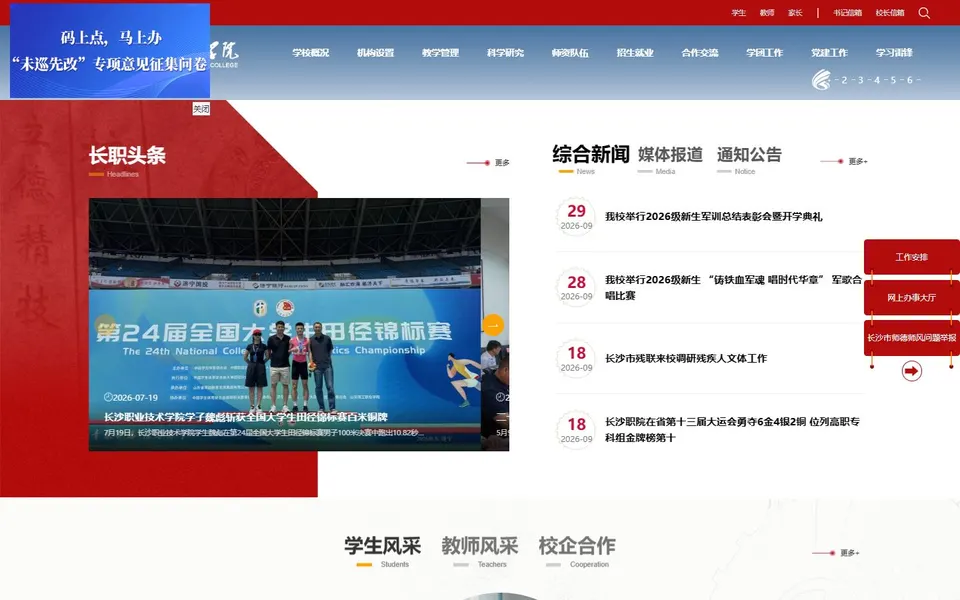This screenshot has height=600, width=960.
Task: Click the 29 2026-09 date badge
Action: click(x=576, y=217)
